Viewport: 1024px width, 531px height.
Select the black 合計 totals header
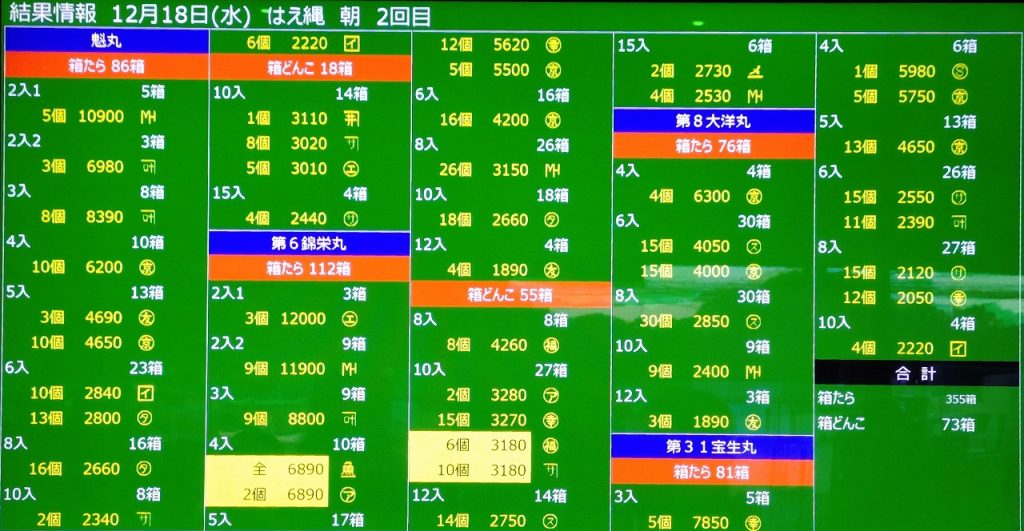pos(915,373)
